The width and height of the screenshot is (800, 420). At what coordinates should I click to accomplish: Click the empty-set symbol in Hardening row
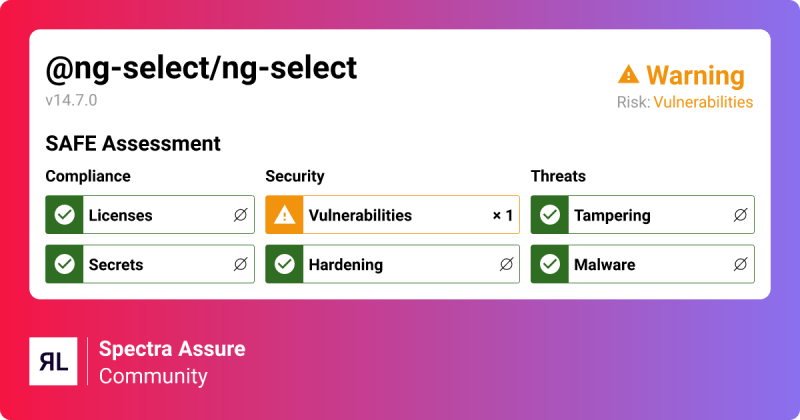tap(506, 264)
